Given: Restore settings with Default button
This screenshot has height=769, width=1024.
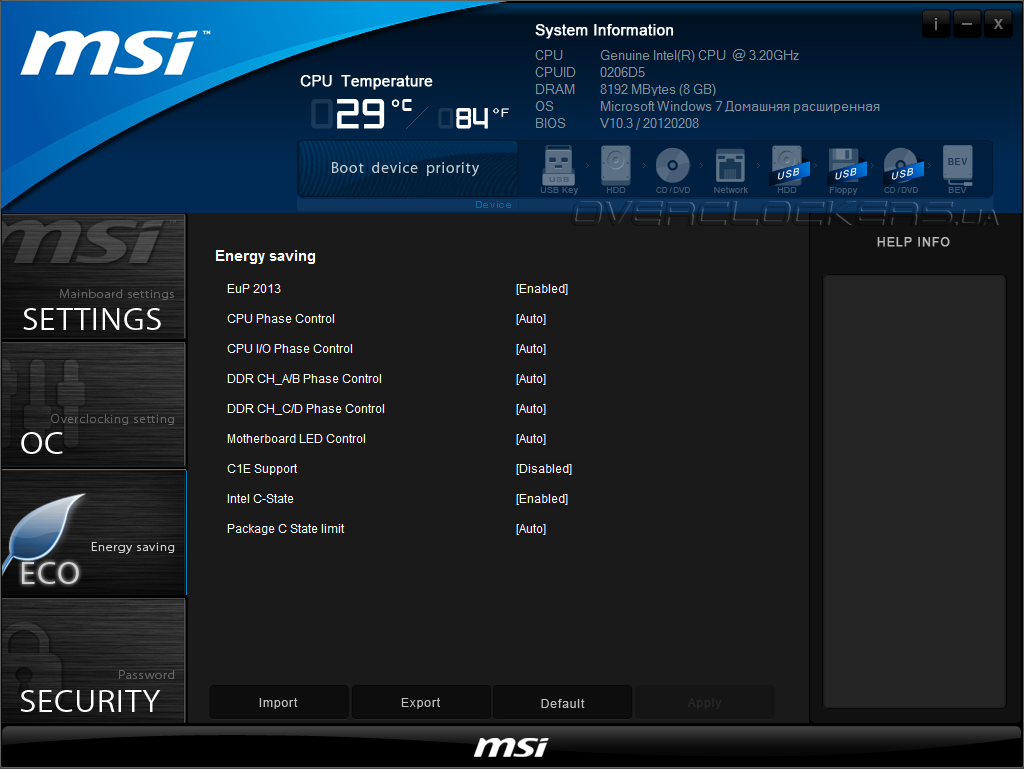Looking at the screenshot, I should (562, 702).
